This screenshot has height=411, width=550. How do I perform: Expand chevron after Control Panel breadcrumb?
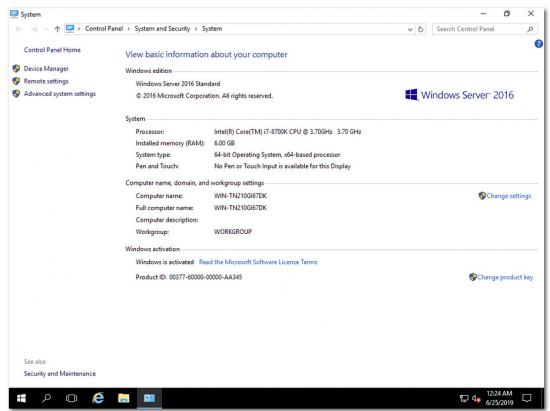point(129,29)
